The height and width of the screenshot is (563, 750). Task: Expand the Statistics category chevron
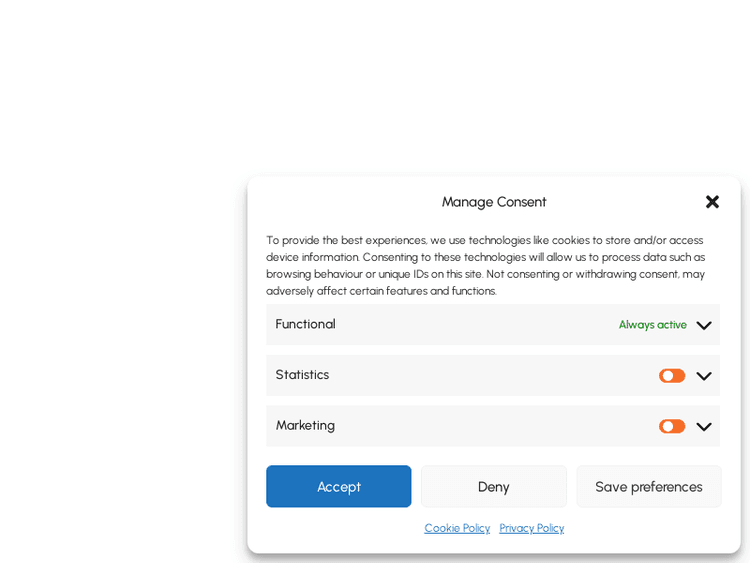point(704,376)
